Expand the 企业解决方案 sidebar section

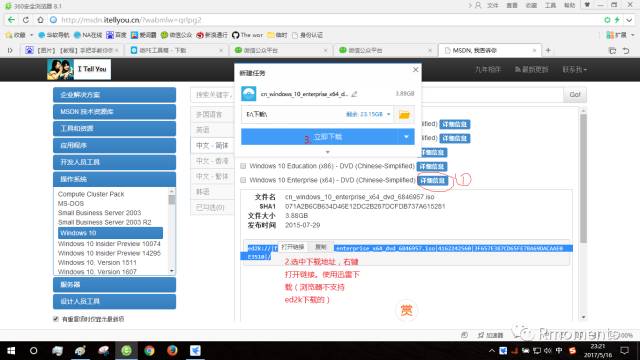[x=114, y=95]
